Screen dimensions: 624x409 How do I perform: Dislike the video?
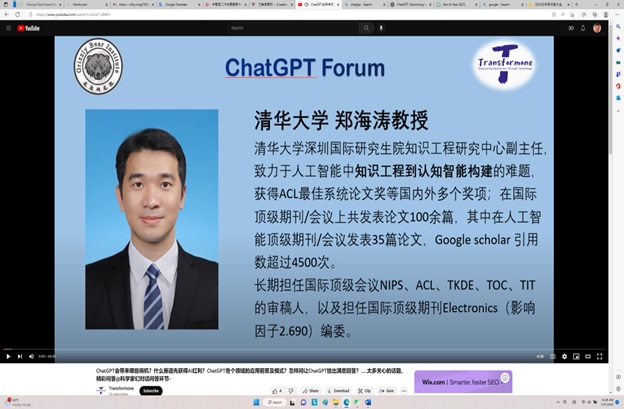[291, 391]
